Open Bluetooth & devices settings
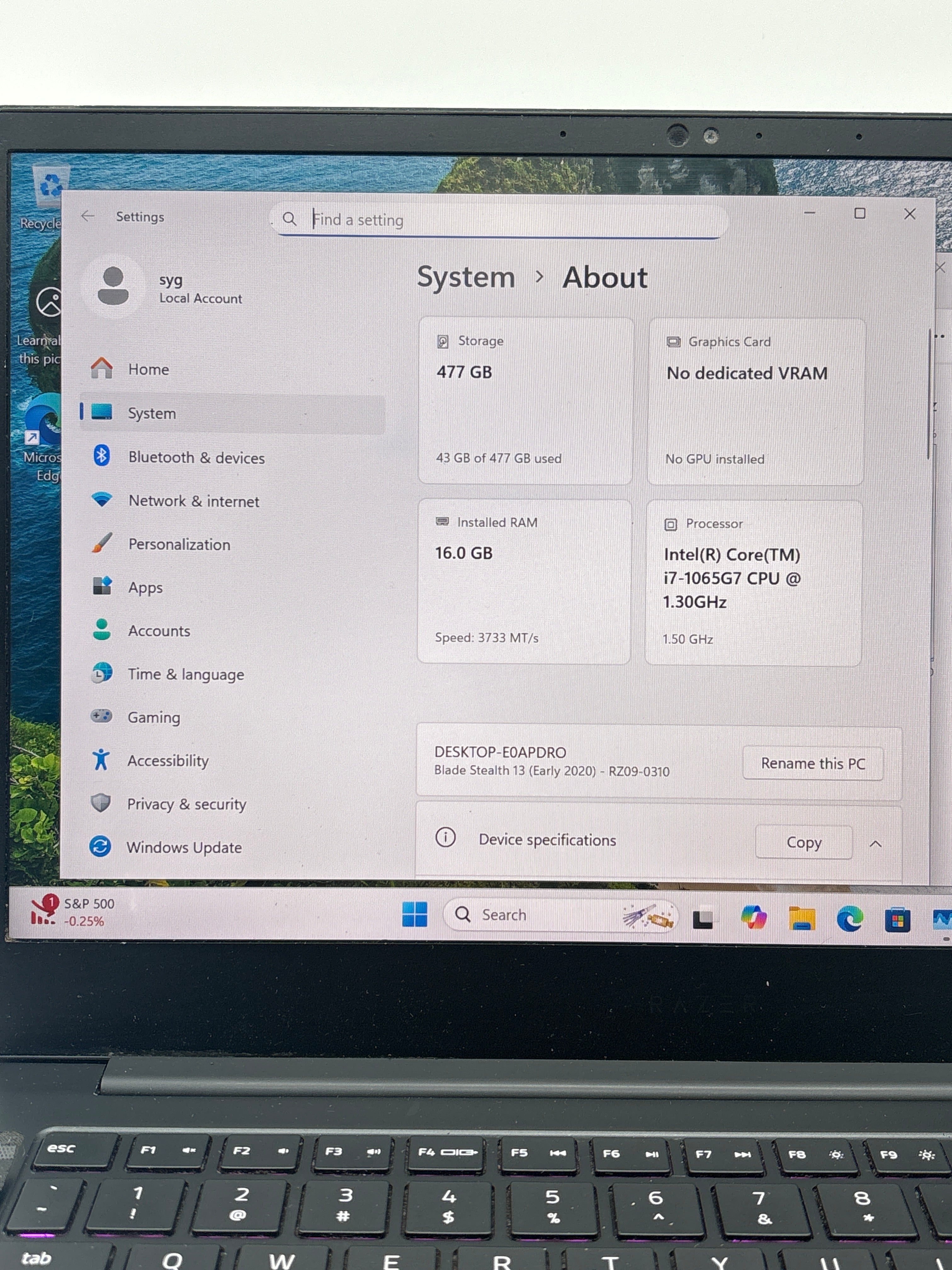Viewport: 952px width, 1270px height. point(232,457)
